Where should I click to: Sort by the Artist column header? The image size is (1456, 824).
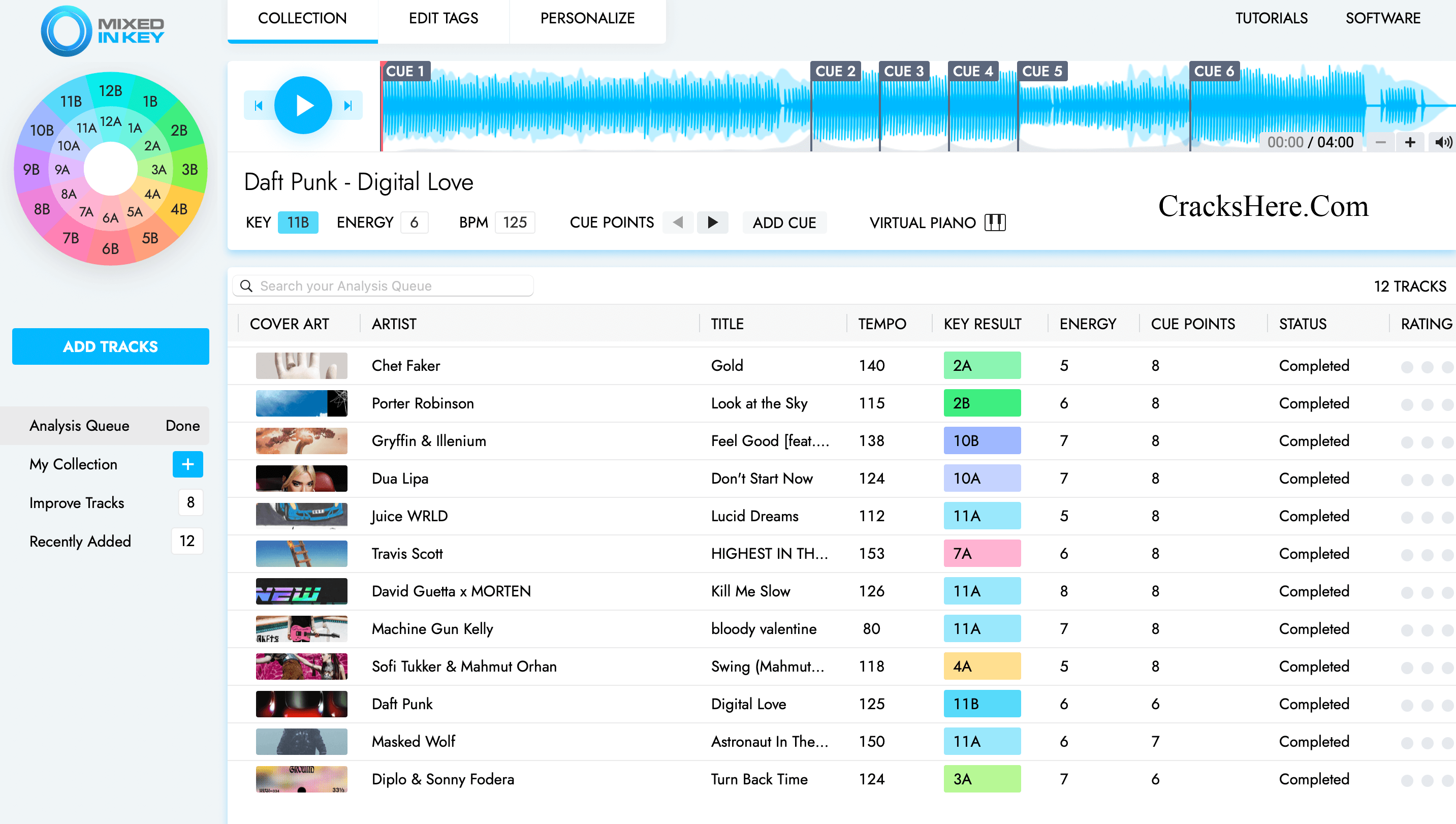394,324
